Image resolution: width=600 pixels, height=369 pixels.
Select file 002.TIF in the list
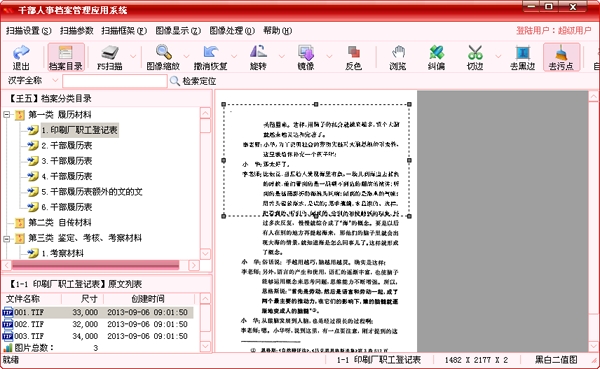[98, 324]
